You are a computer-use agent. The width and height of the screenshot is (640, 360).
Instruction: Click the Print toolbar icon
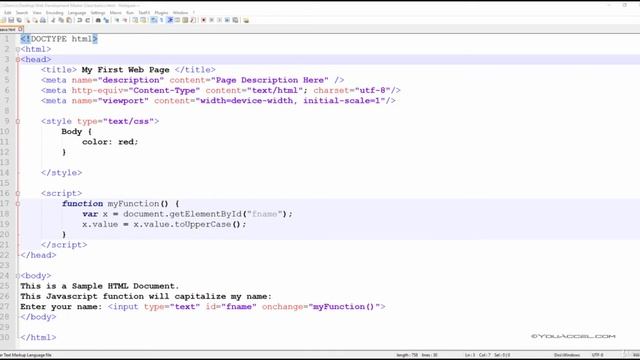(43, 20)
